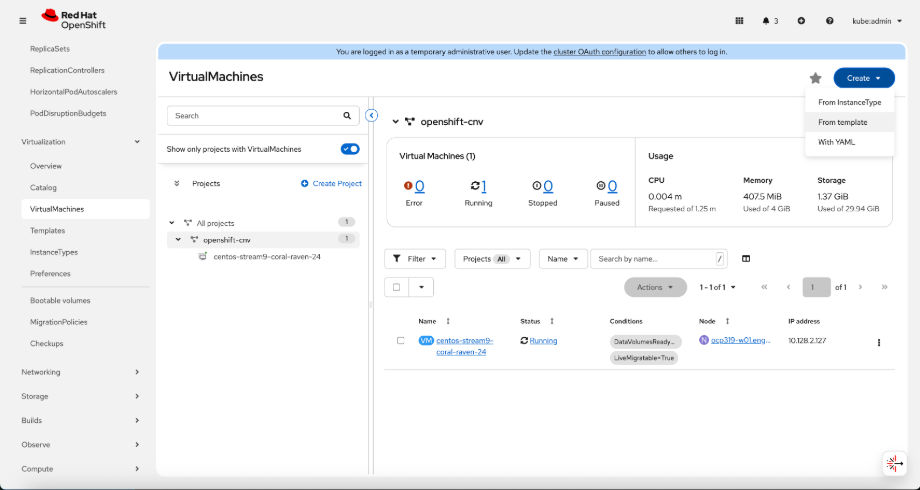Open Overview under Virtualization
The height and width of the screenshot is (490, 920).
click(46, 166)
